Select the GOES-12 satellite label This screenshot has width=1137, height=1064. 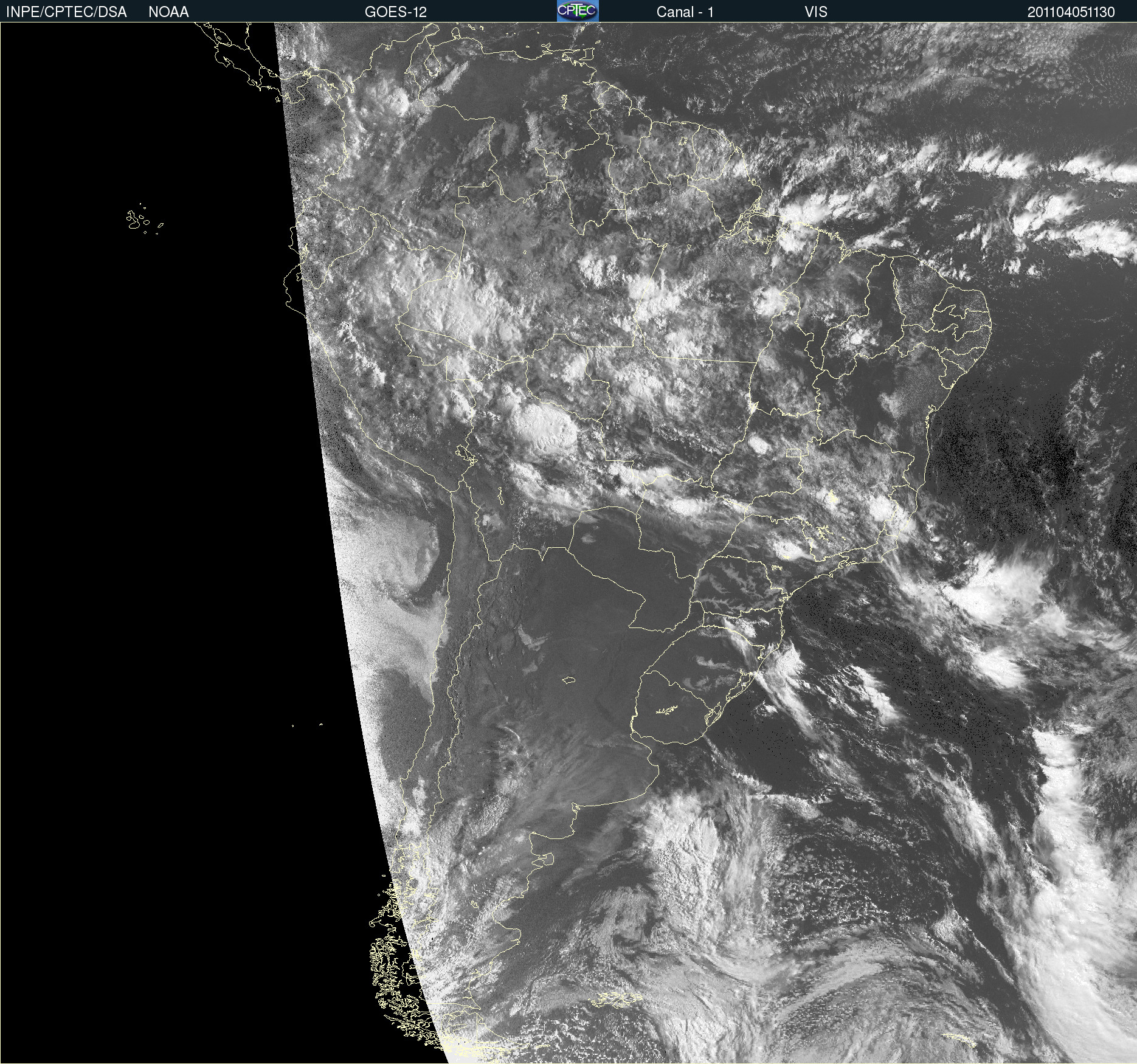click(x=395, y=12)
